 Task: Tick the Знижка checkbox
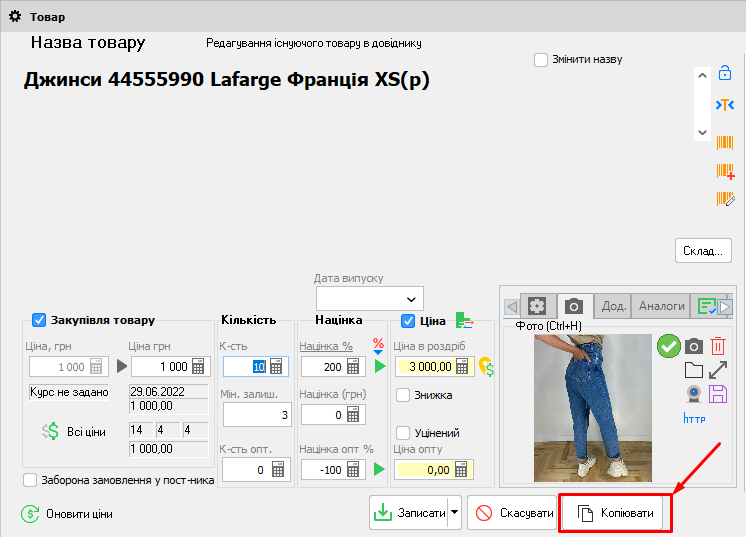[x=403, y=395]
